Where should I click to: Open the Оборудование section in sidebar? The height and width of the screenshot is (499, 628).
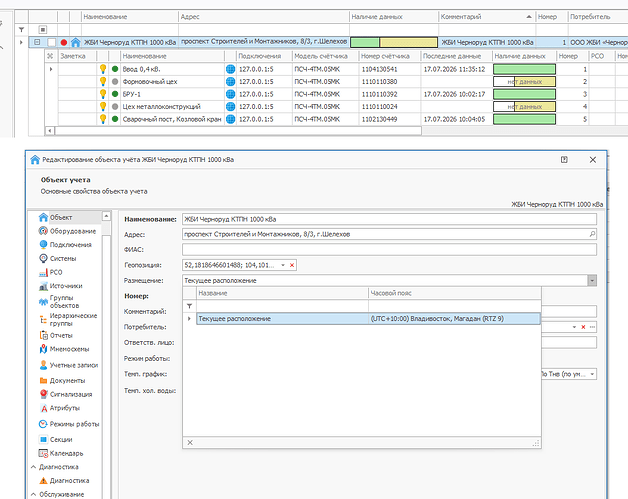click(x=68, y=231)
